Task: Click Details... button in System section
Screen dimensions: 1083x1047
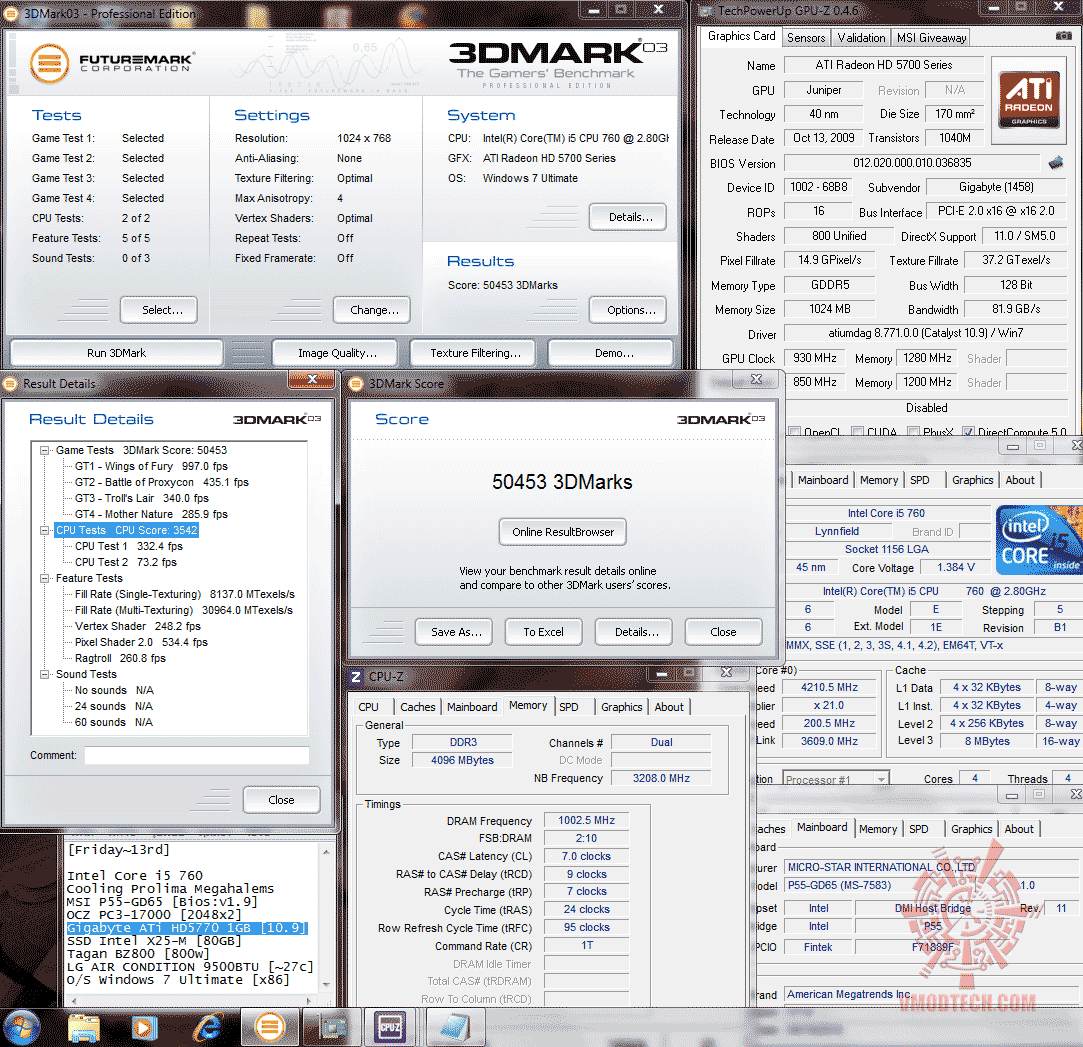Action: coord(628,217)
